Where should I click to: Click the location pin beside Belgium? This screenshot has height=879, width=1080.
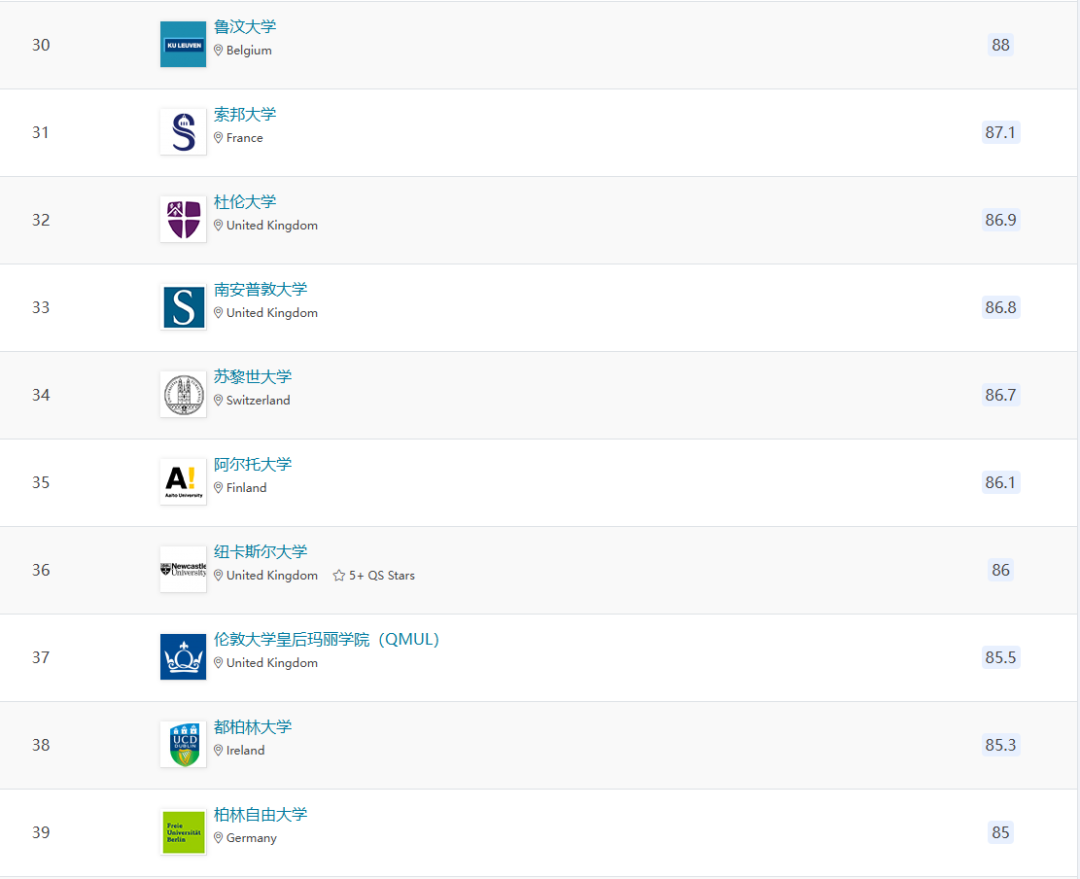click(218, 50)
